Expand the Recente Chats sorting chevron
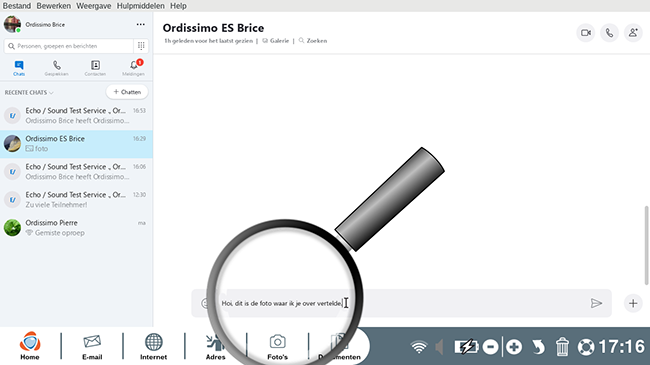650x365 pixels. coord(51,92)
